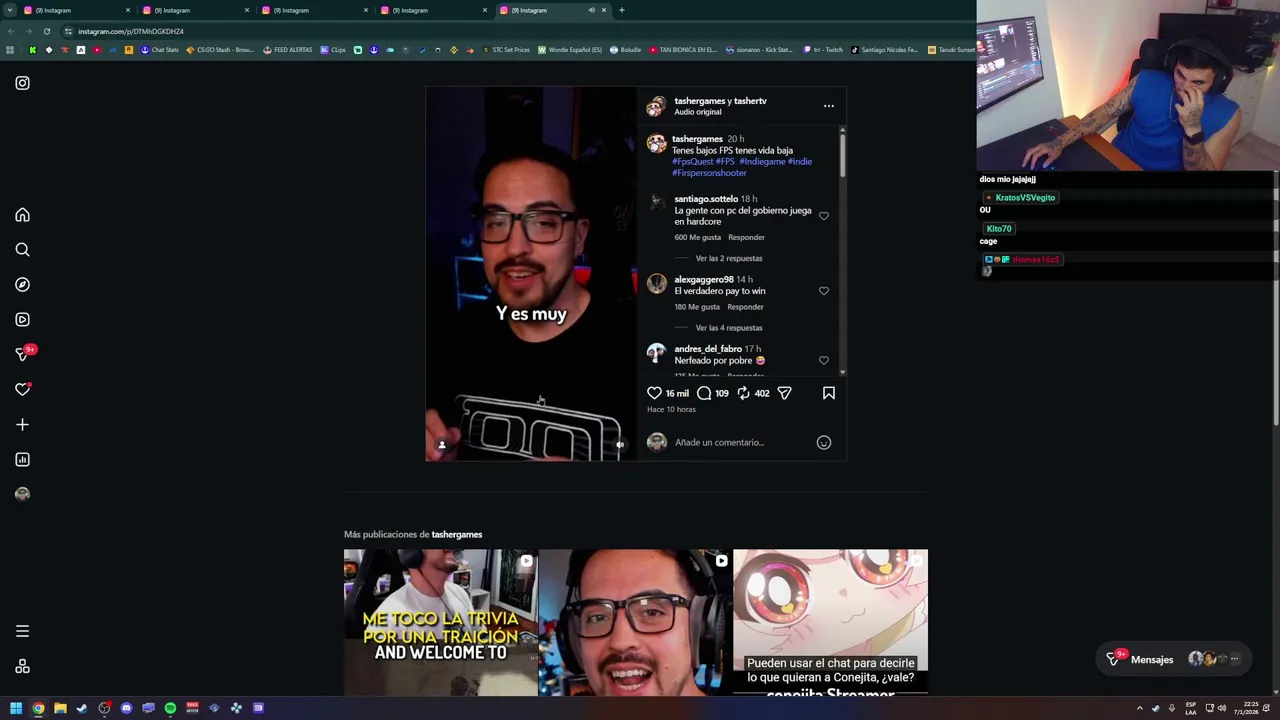Viewport: 1280px width, 720px height.
Task: Open direct messages icon with 9+ badge
Action: point(24,353)
